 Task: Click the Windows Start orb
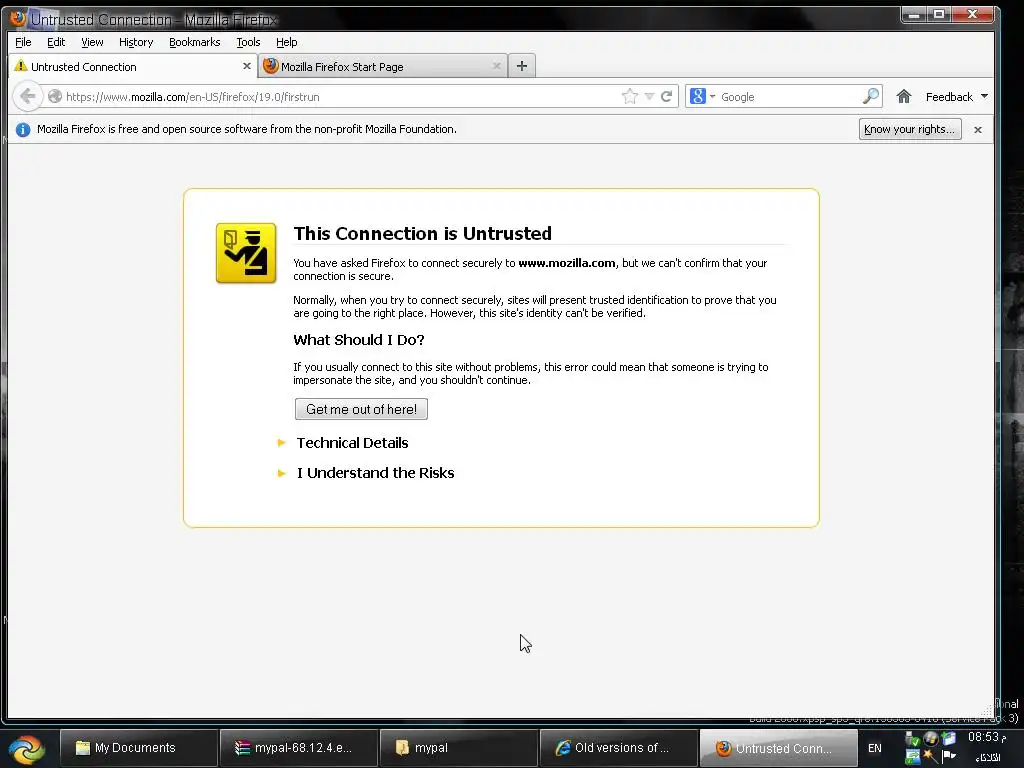[27, 748]
